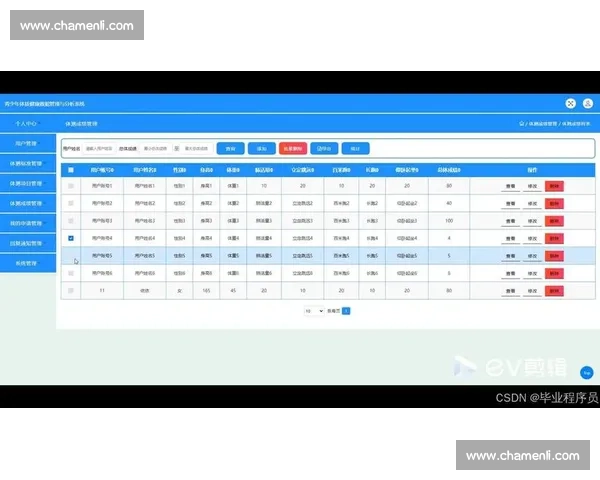600x480 pixels.
Task: Expand the 体测标准管理 sidebar menu
Action: point(28,163)
